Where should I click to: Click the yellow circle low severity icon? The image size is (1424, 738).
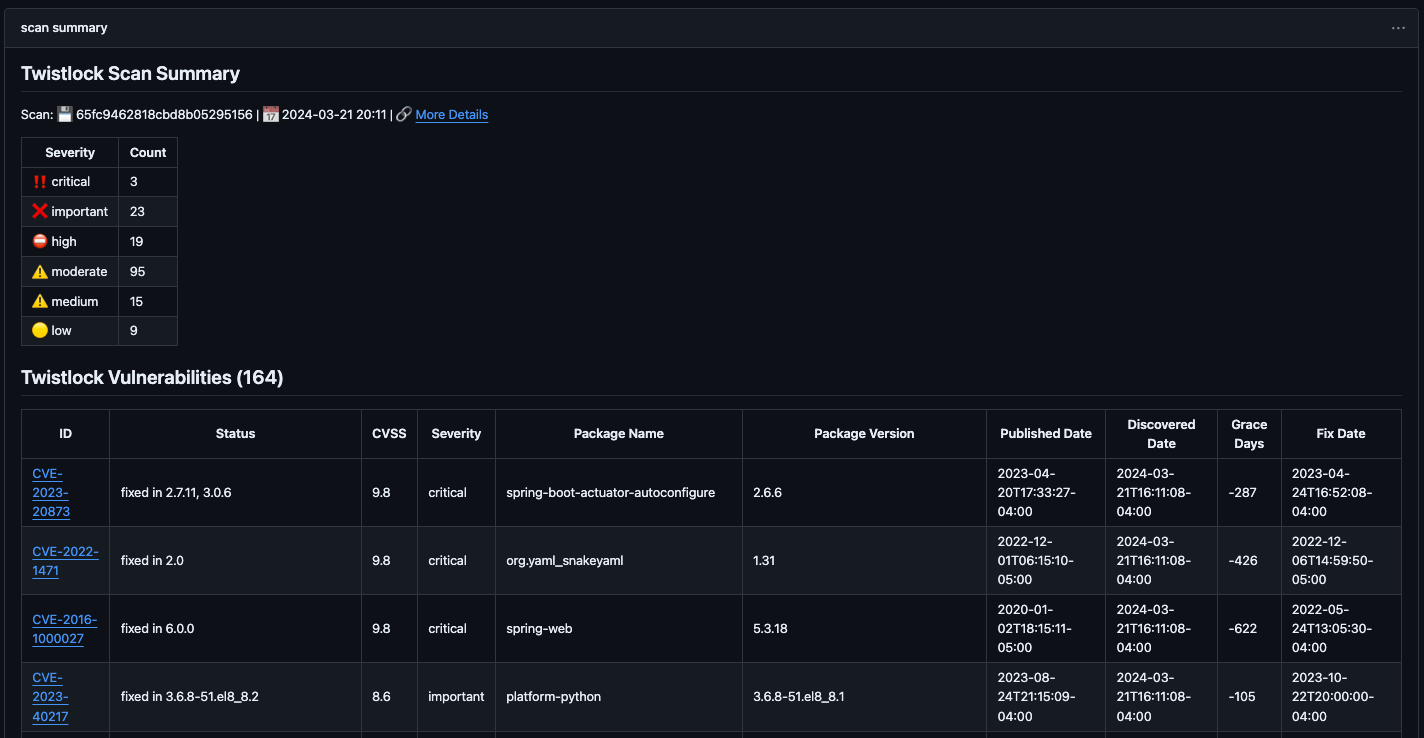pos(40,331)
